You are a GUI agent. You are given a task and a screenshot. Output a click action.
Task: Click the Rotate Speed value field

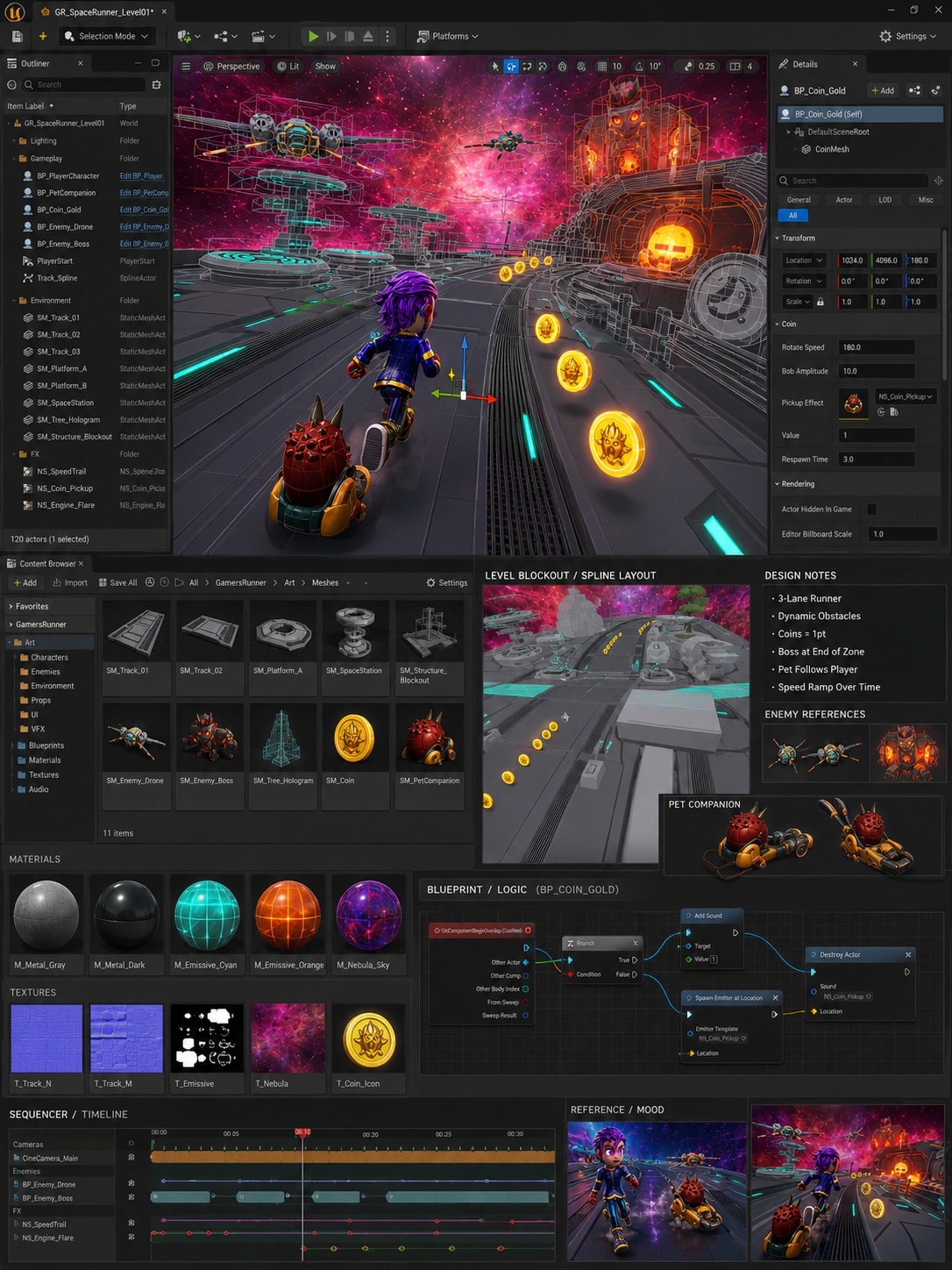[x=877, y=347]
